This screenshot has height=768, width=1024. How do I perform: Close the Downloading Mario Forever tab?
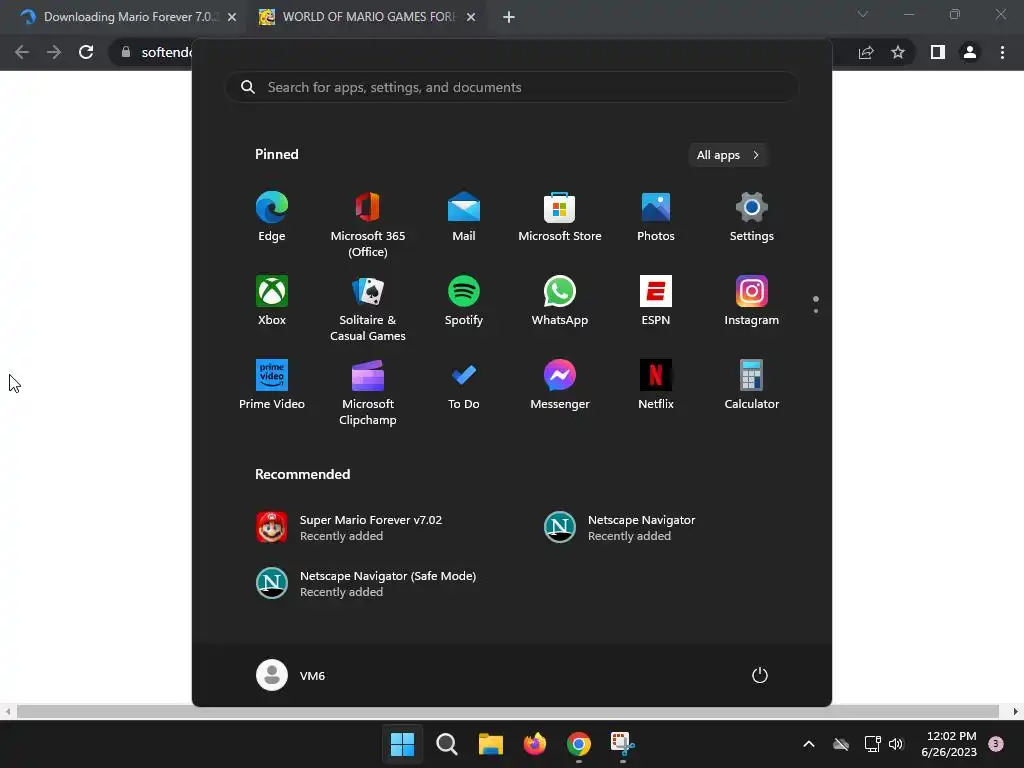pyautogui.click(x=232, y=17)
